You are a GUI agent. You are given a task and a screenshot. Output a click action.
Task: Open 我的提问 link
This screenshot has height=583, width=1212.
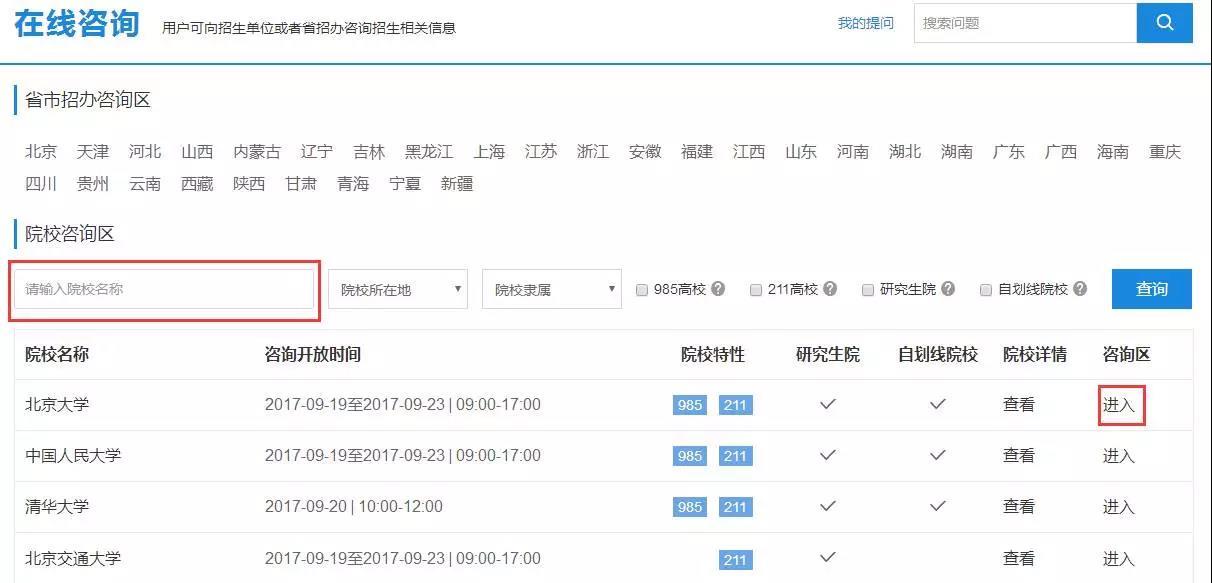[866, 23]
